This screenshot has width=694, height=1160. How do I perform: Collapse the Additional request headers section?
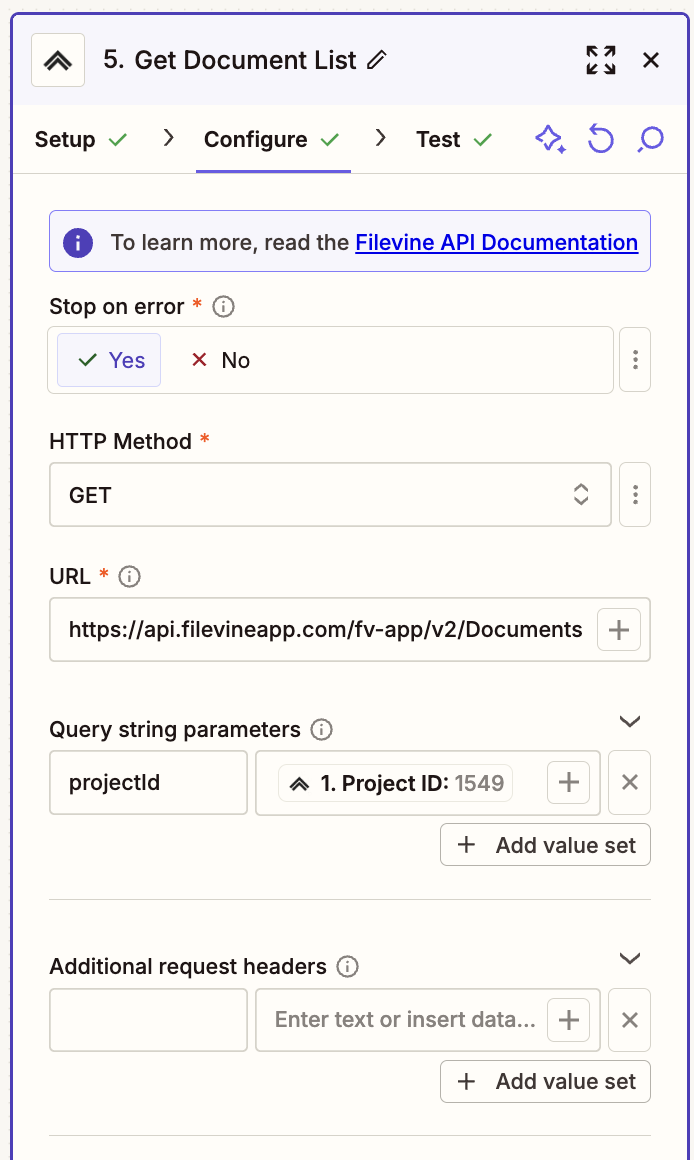point(630,958)
